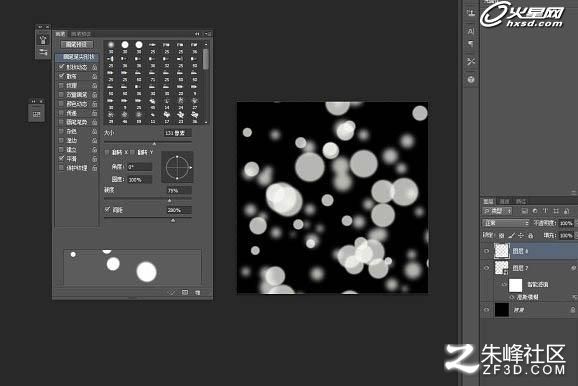Select the 画笔笔尖形状 brush tip shape entry

click(x=77, y=57)
